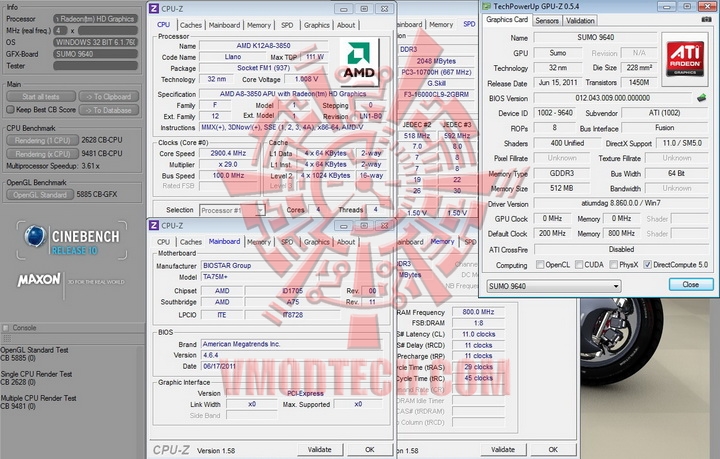Click GPU-Z Driver Version value

[x=621, y=203]
